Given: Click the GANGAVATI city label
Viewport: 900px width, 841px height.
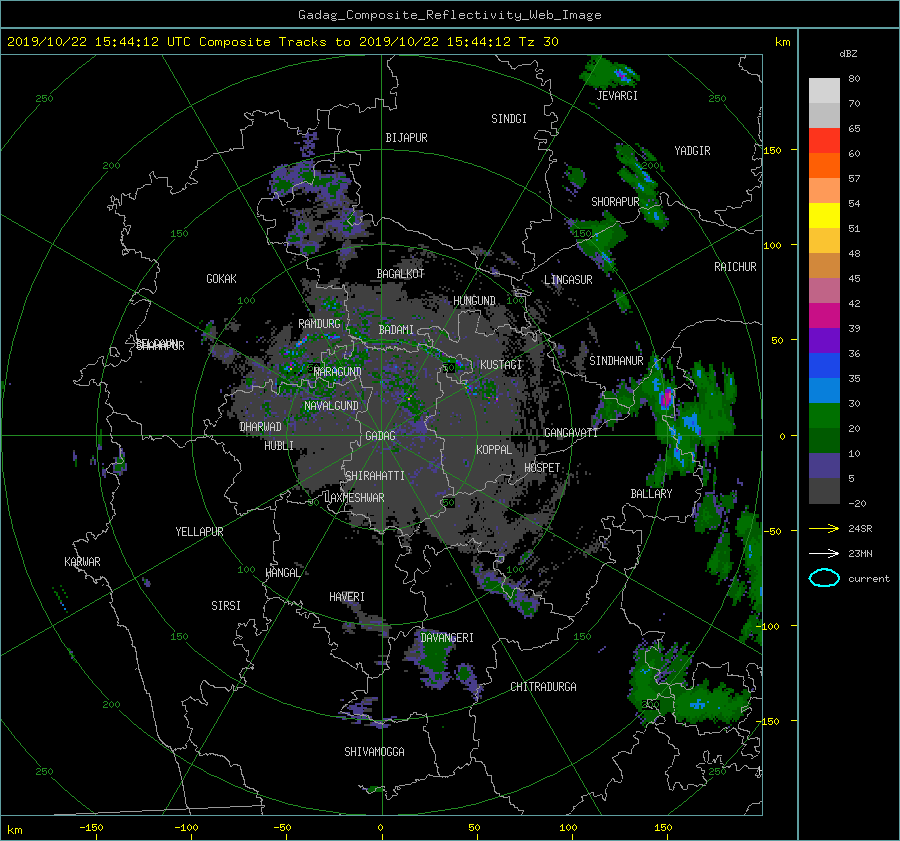Looking at the screenshot, I should tap(571, 433).
